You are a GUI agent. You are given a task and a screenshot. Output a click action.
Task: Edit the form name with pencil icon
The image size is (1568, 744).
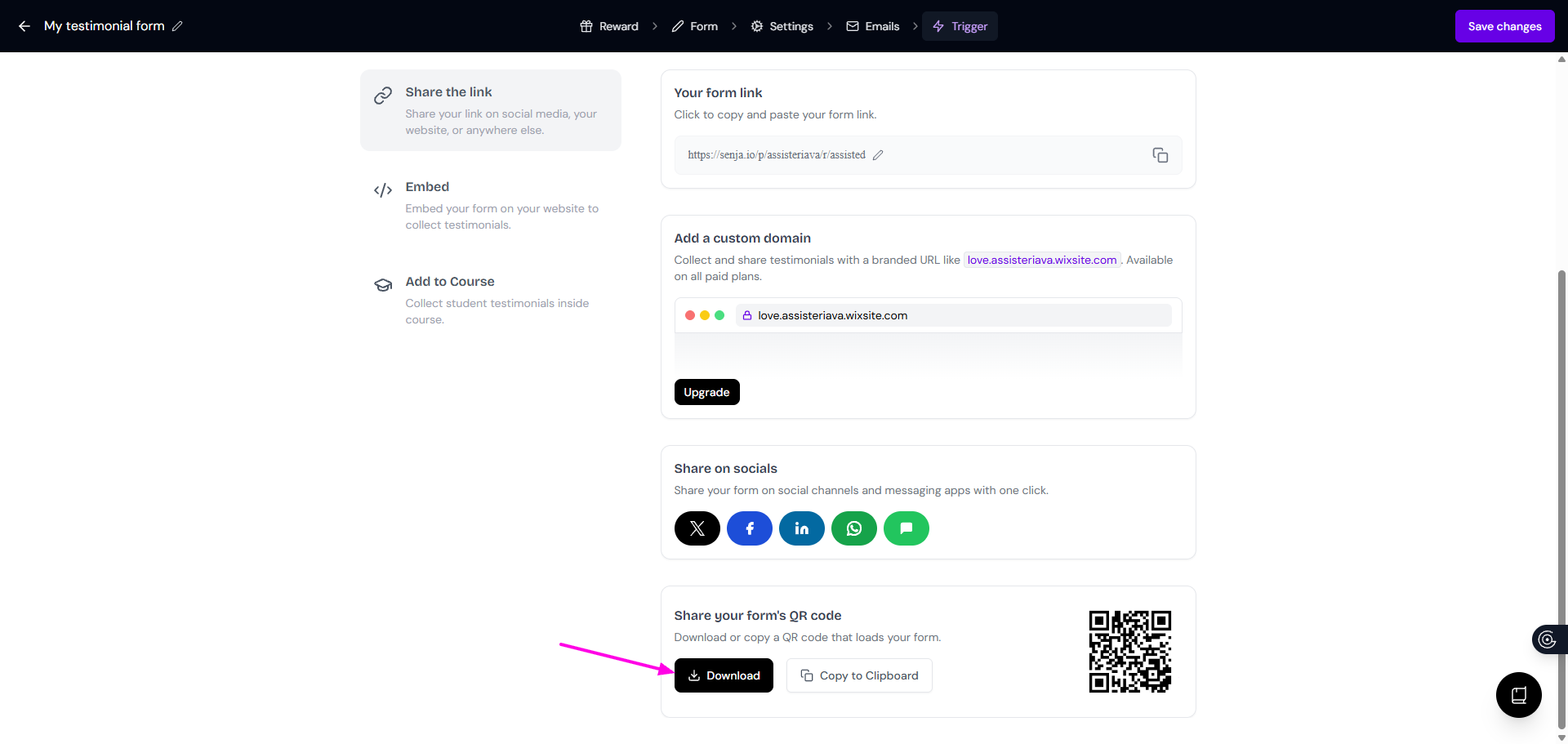point(177,26)
